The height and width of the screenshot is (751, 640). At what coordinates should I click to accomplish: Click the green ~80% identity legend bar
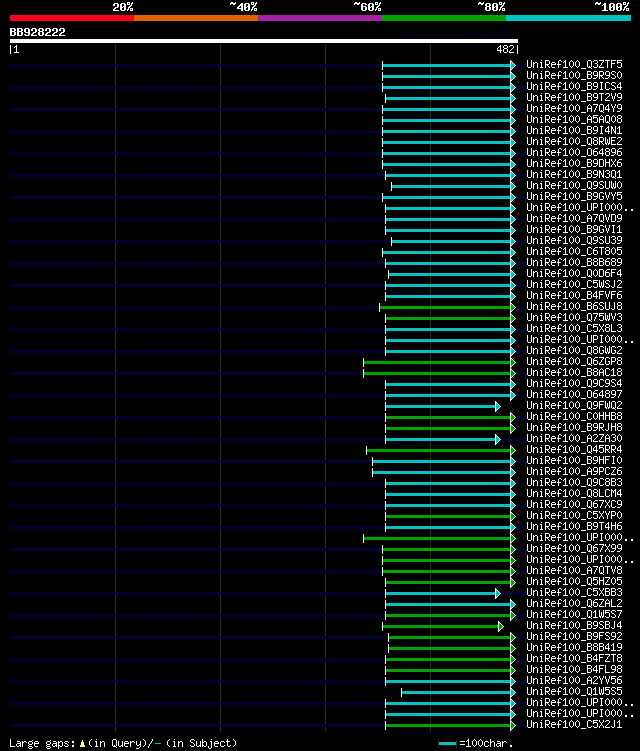444,18
